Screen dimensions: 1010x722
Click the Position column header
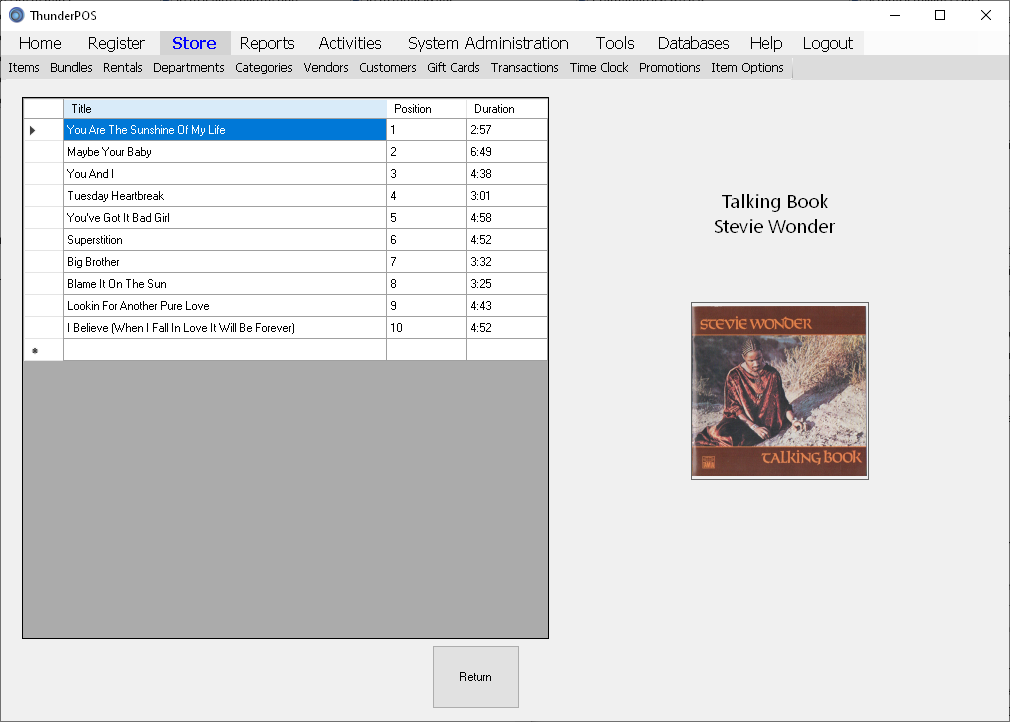426,108
